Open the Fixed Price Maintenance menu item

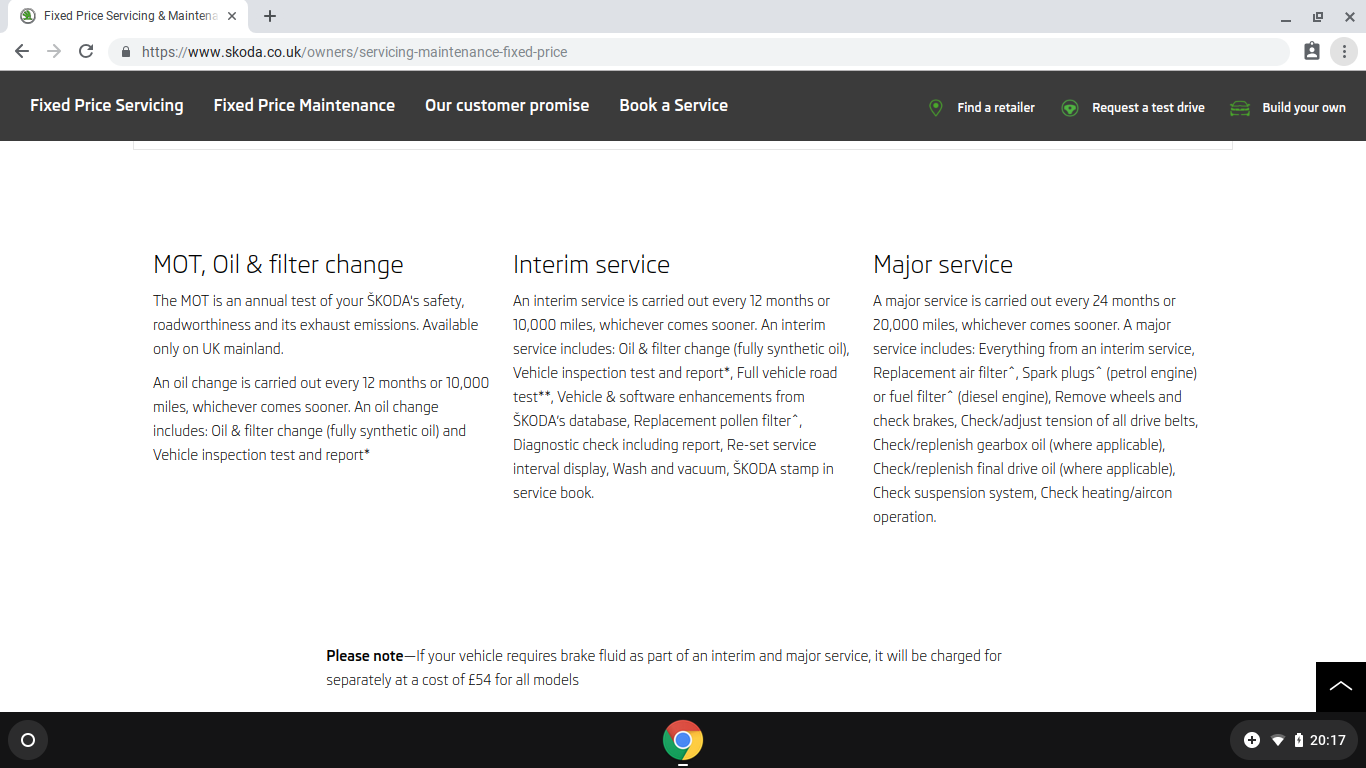click(x=304, y=105)
